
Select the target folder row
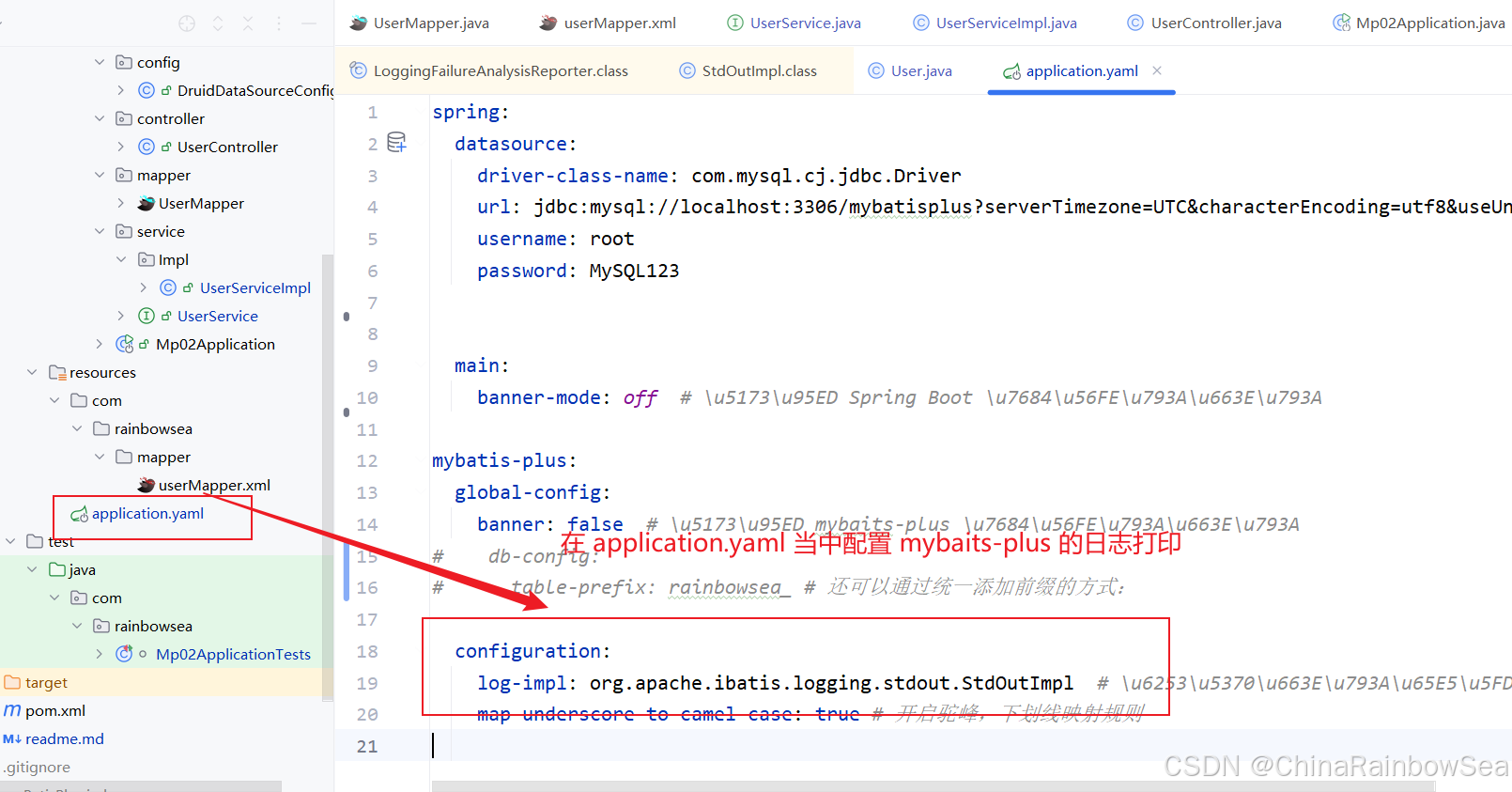pos(166,682)
